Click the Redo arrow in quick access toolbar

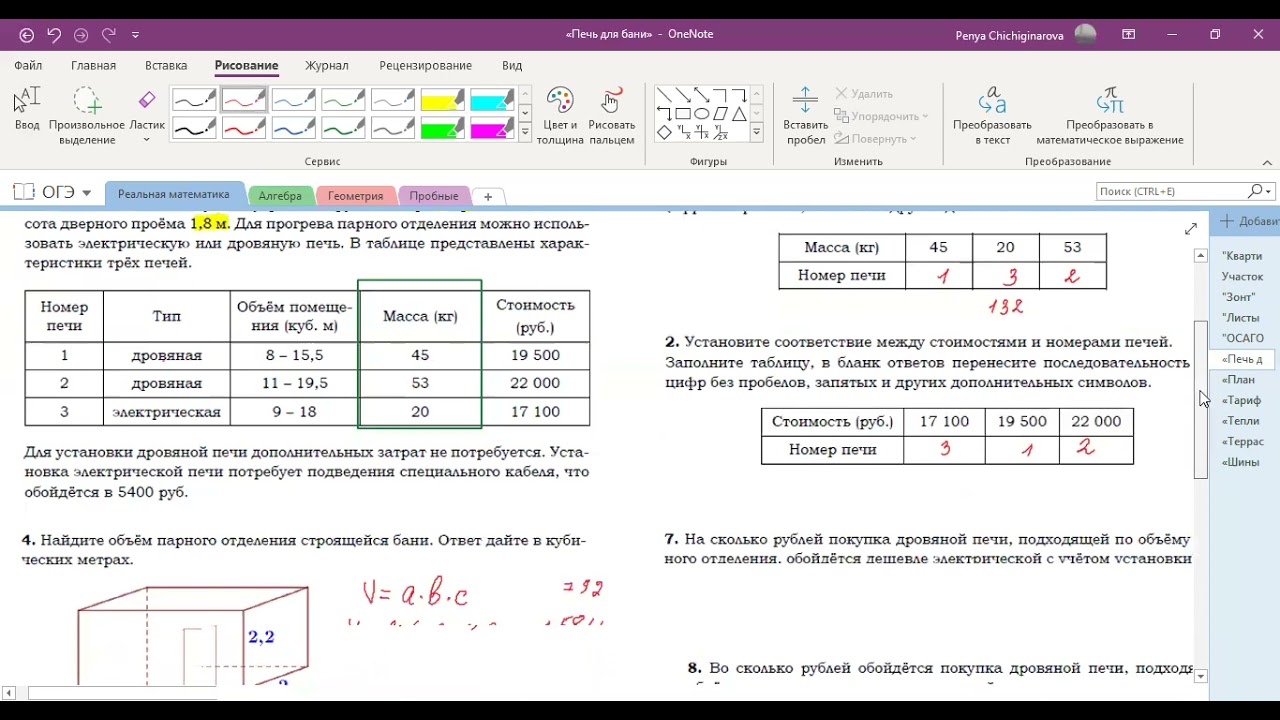109,35
